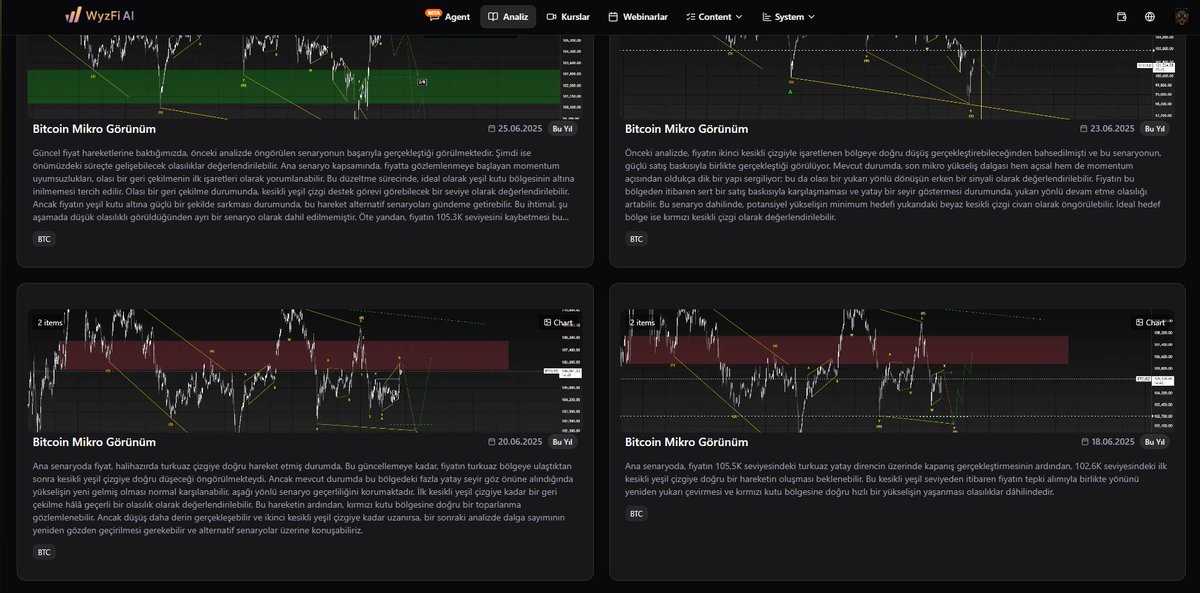Open the wallet icon in the header
Image resolution: width=1200 pixels, height=593 pixels.
[x=1121, y=17]
